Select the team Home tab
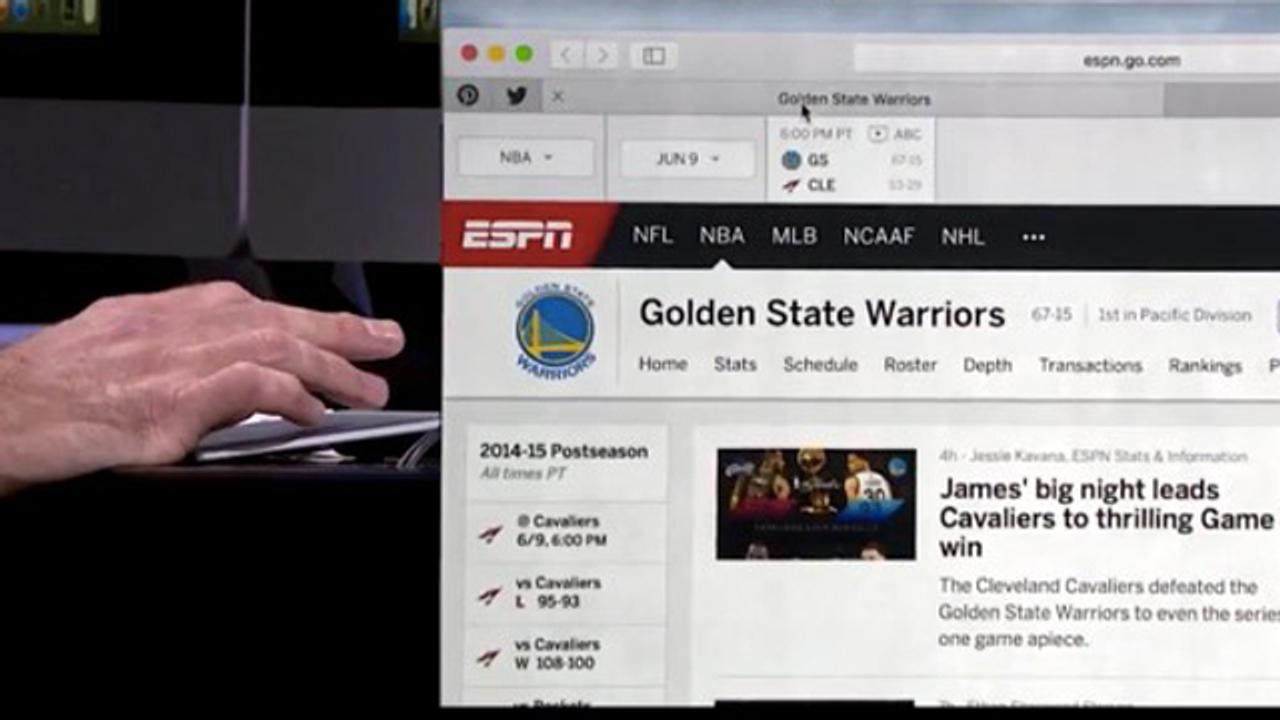 663,364
